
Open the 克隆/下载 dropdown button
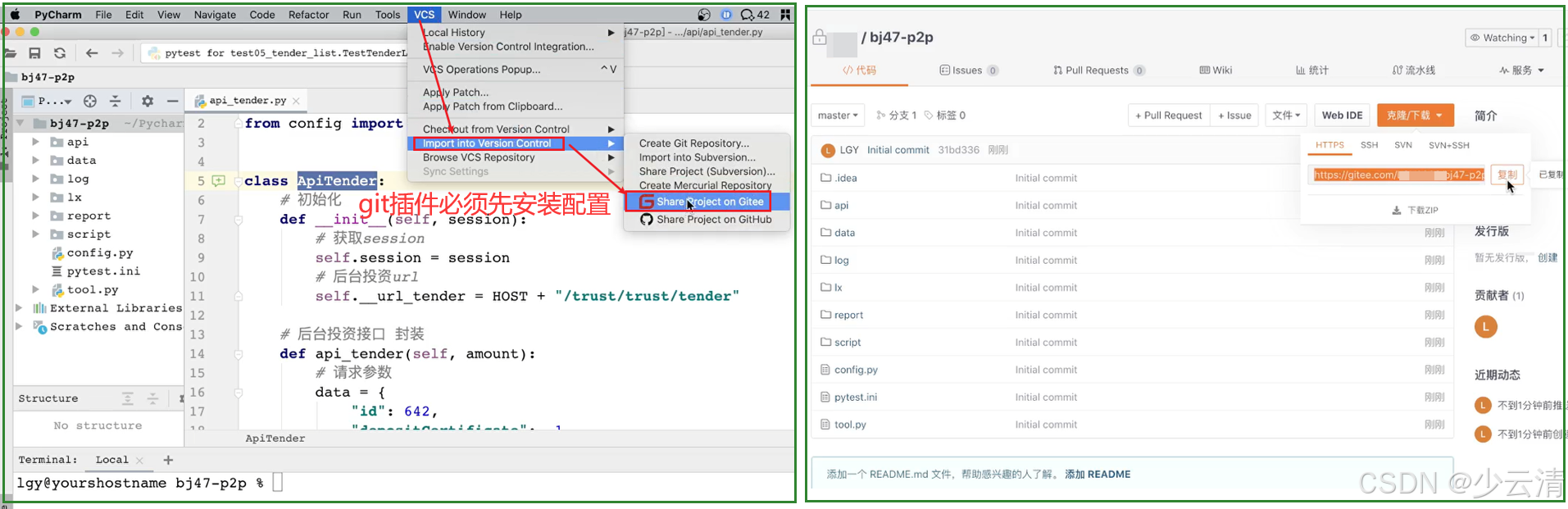[x=1415, y=116]
